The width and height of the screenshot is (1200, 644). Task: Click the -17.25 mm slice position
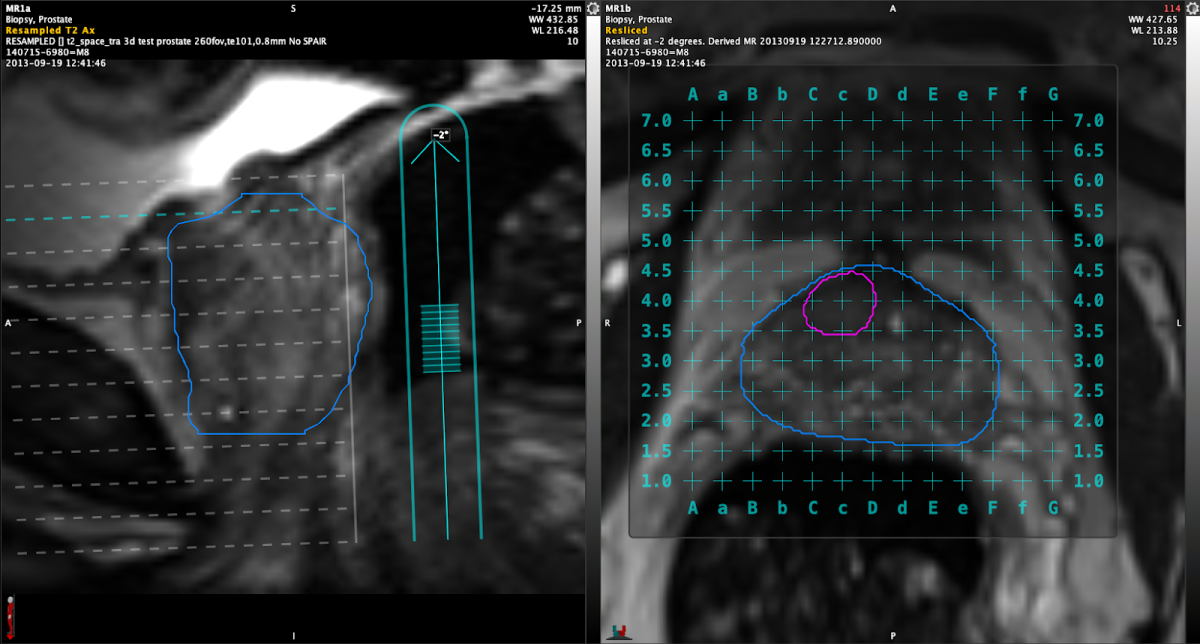pos(555,8)
